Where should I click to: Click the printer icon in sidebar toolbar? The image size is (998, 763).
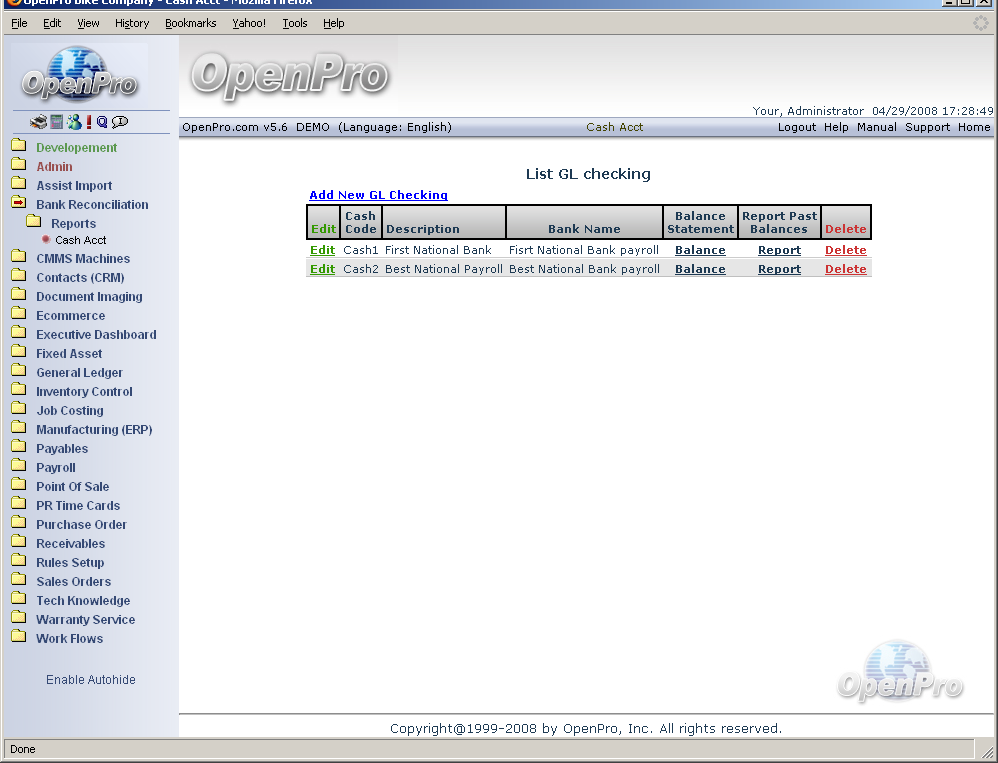coord(38,122)
